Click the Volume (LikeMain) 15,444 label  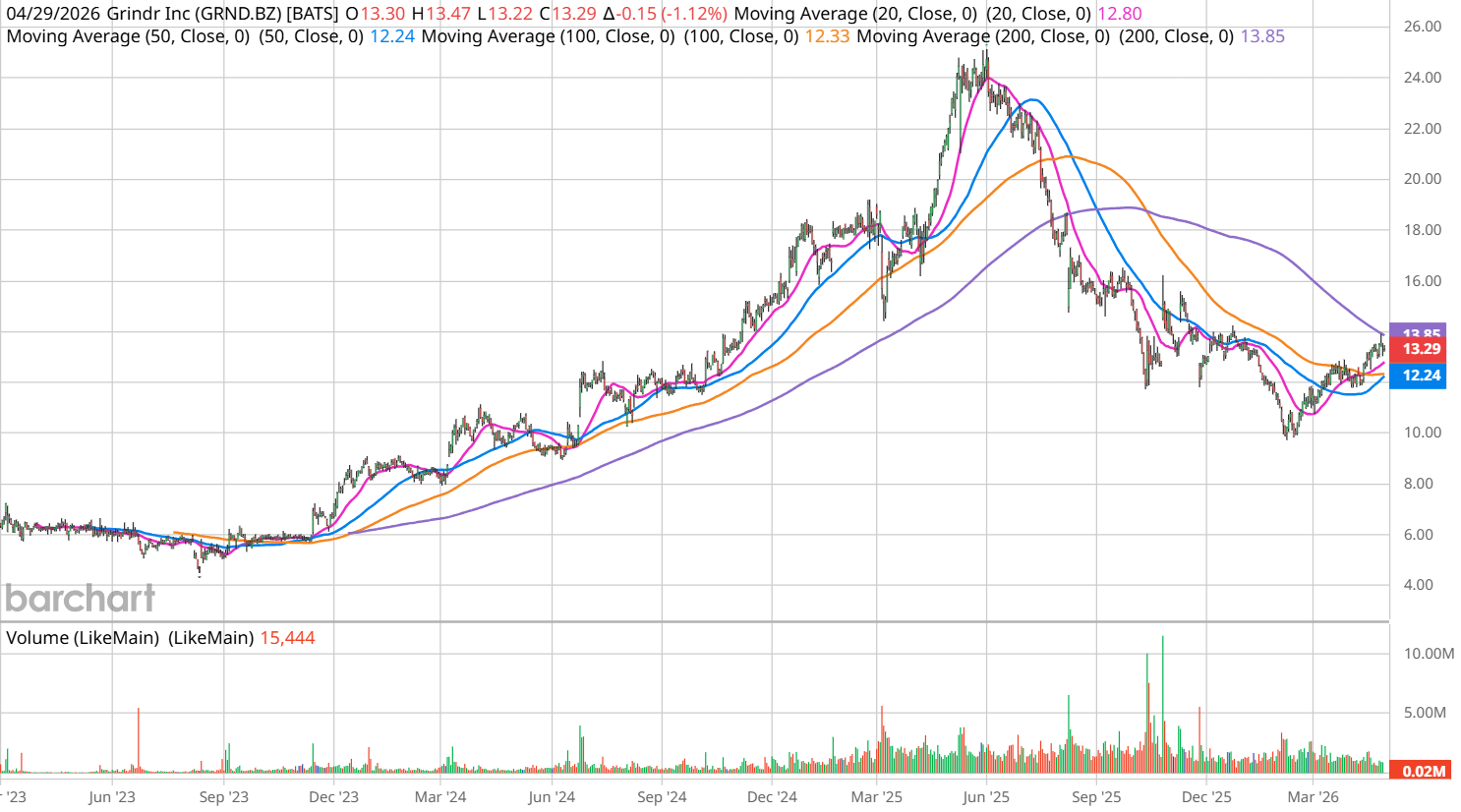coord(287,638)
